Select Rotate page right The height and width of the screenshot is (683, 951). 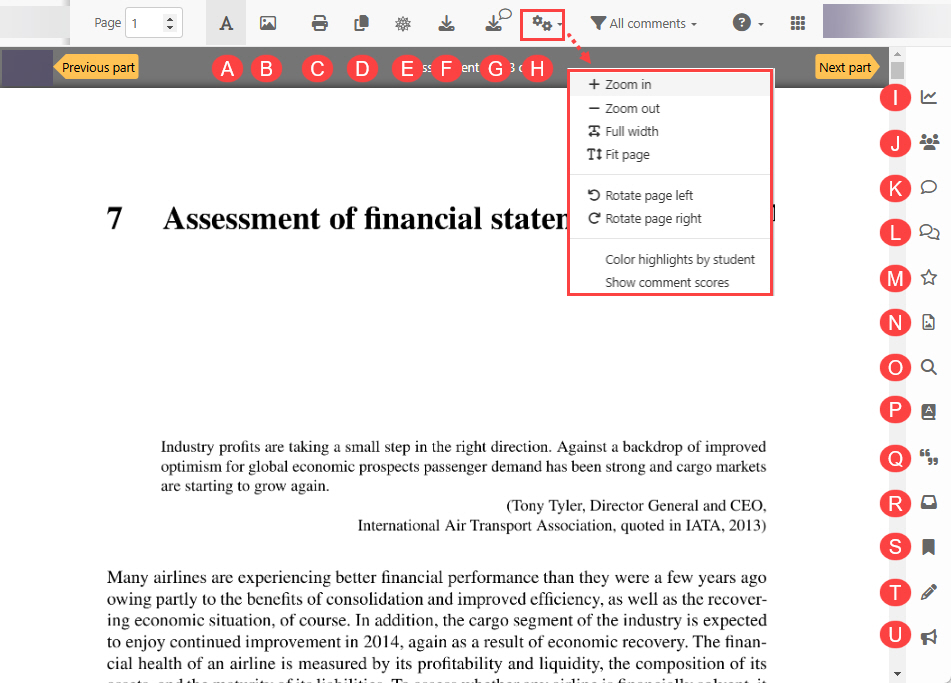click(x=670, y=218)
